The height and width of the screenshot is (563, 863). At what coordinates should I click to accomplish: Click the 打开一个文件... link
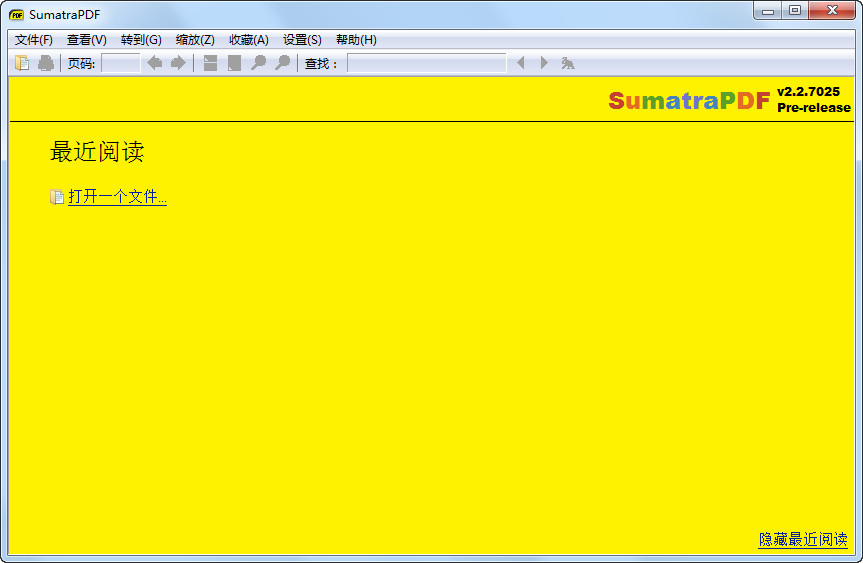coord(117,197)
